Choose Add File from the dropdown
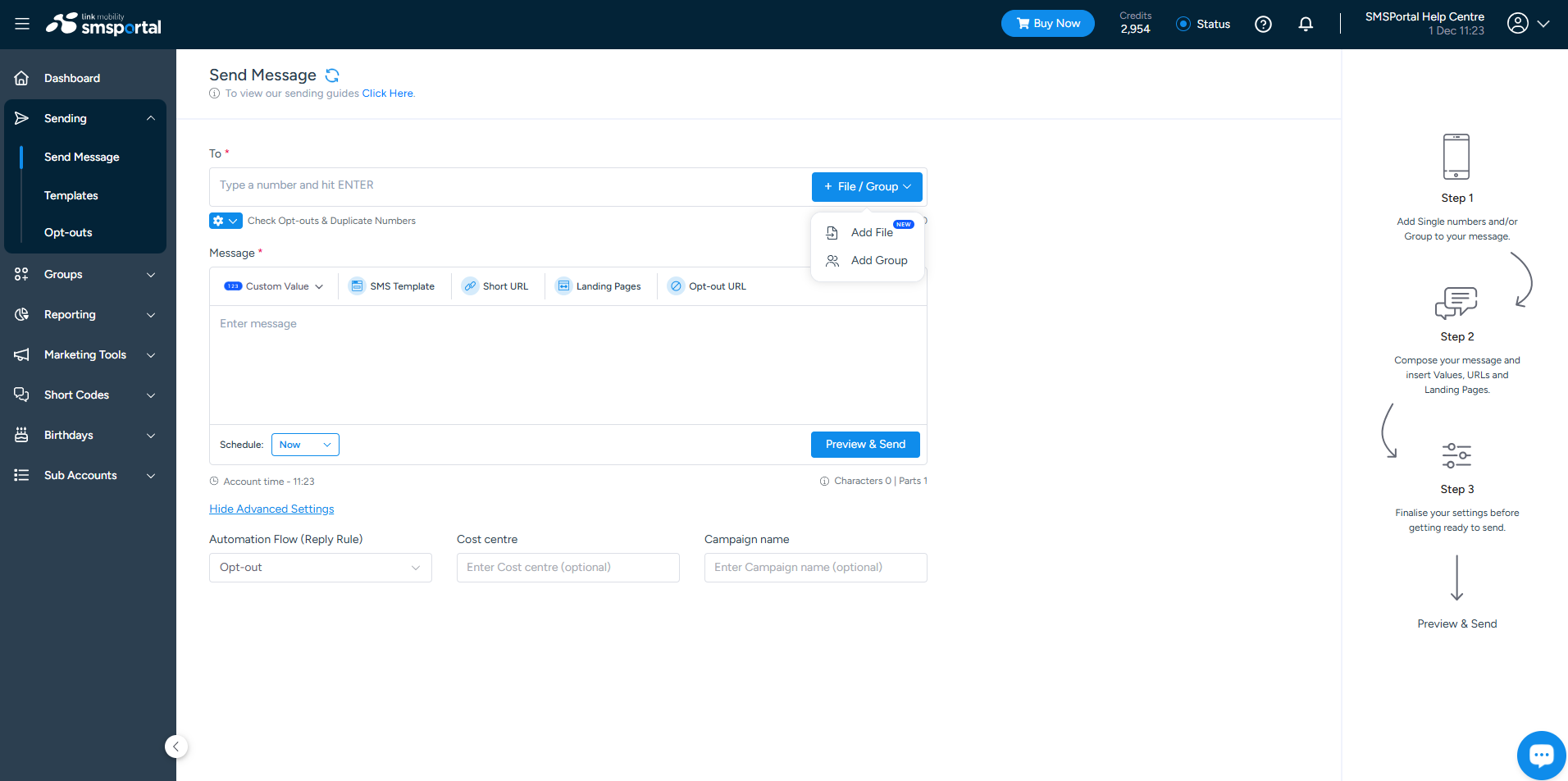Screen dimensions: 1568x781 [x=868, y=232]
